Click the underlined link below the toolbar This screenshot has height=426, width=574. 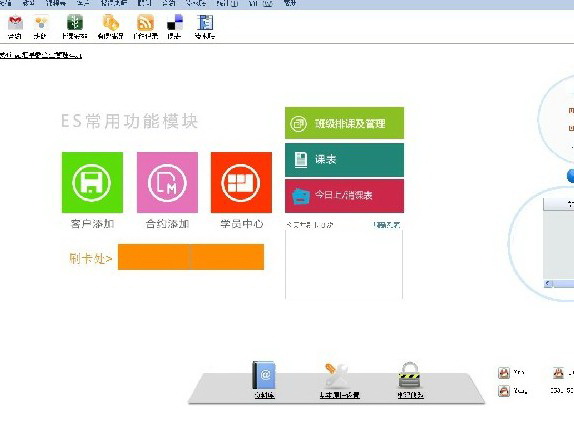pos(41,55)
